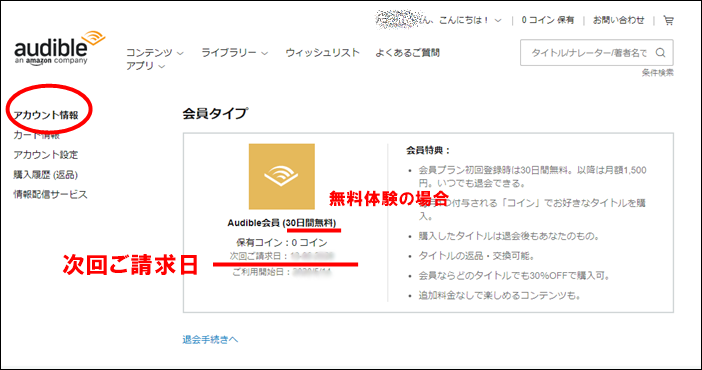Click the 会員特典： heading
The image size is (702, 370).
(428, 151)
